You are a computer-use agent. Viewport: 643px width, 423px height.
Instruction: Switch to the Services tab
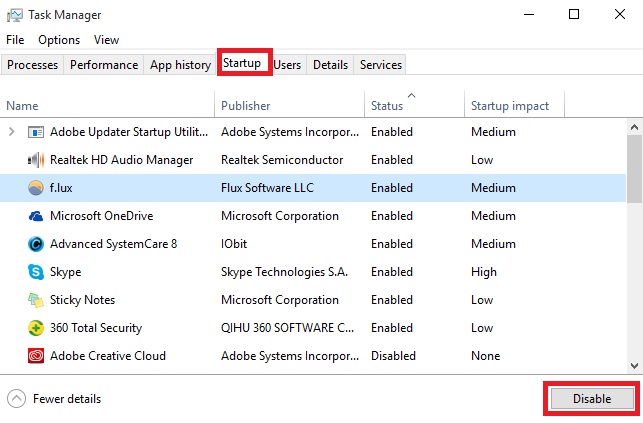coord(381,65)
